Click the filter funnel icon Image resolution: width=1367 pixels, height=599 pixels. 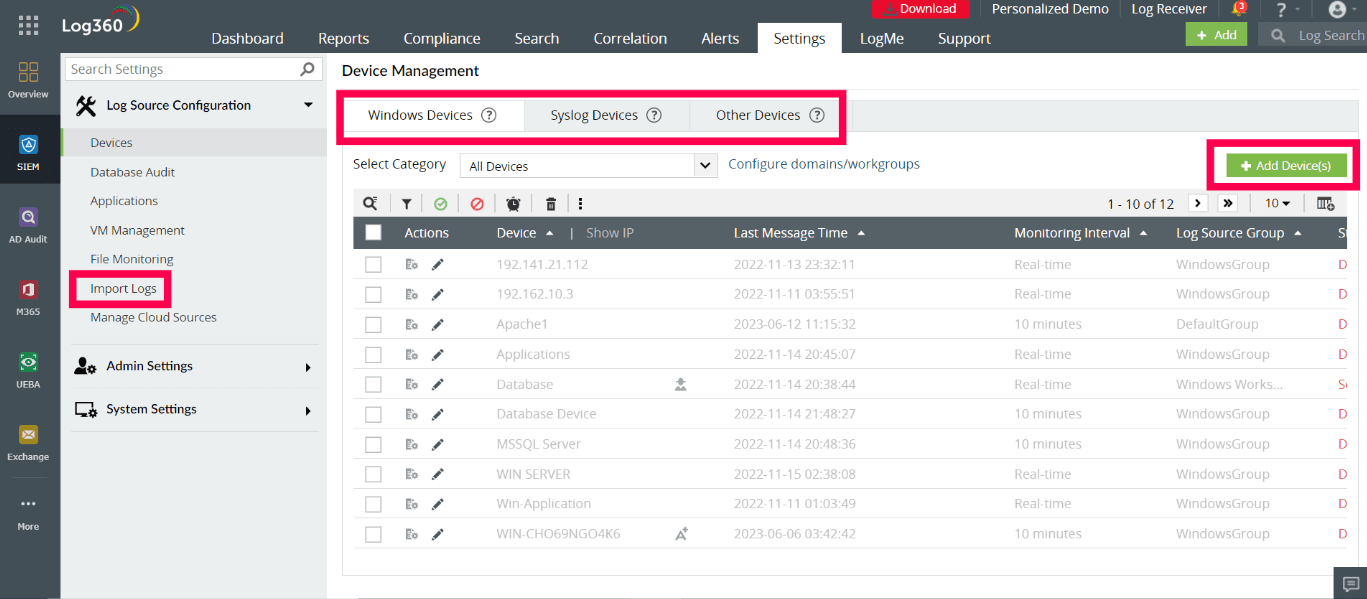tap(407, 204)
